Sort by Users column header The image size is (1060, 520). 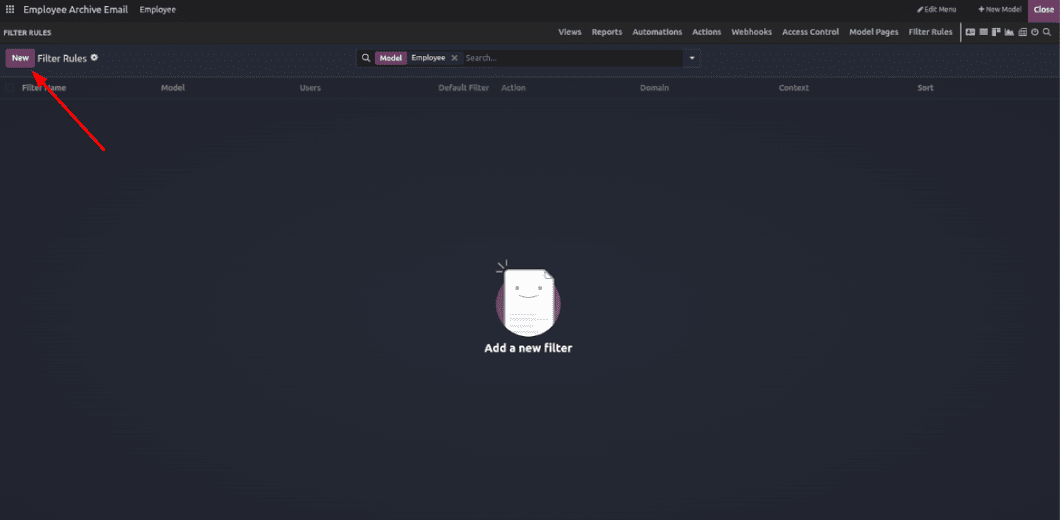310,88
